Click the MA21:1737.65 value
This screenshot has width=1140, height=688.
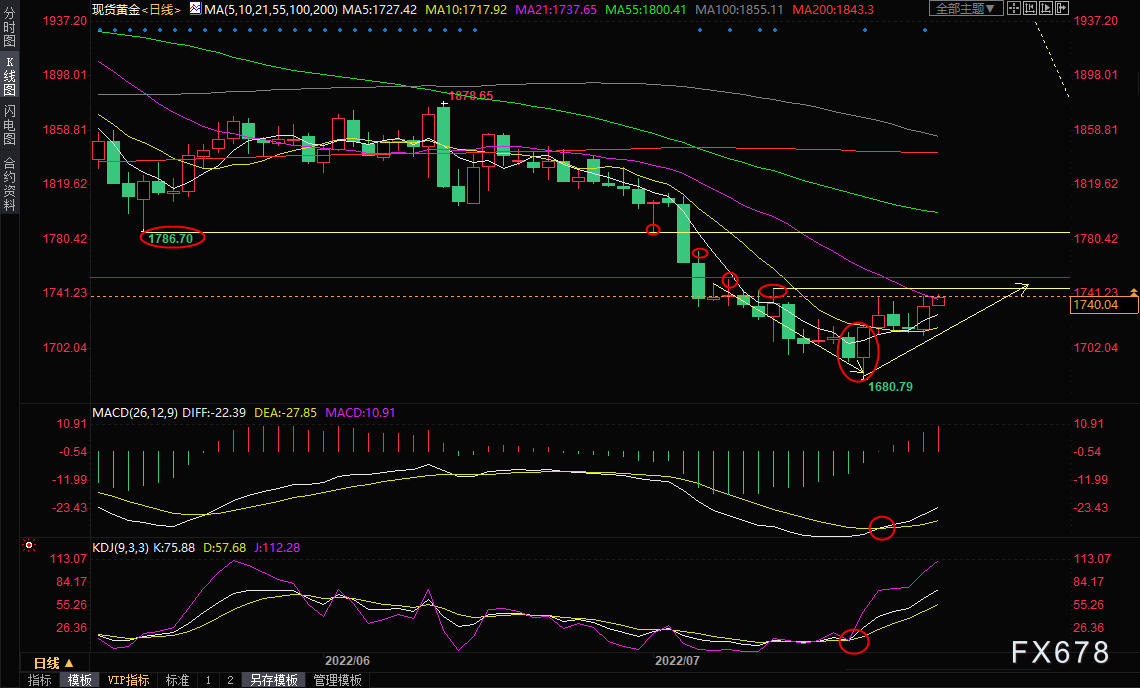pyautogui.click(x=556, y=9)
